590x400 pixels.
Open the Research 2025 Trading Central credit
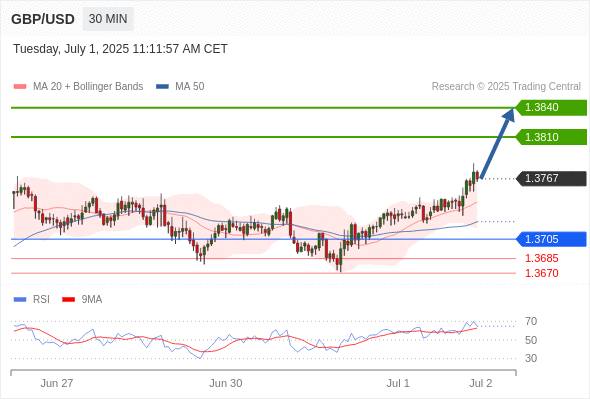[506, 87]
